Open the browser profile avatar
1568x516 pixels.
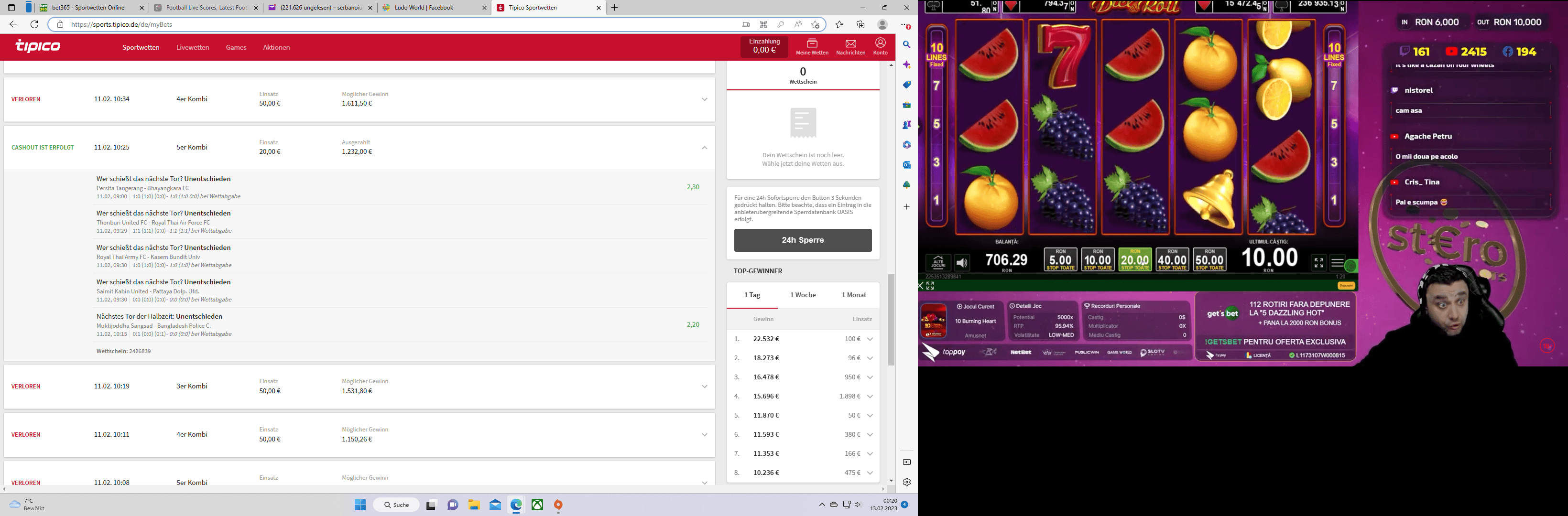882,24
